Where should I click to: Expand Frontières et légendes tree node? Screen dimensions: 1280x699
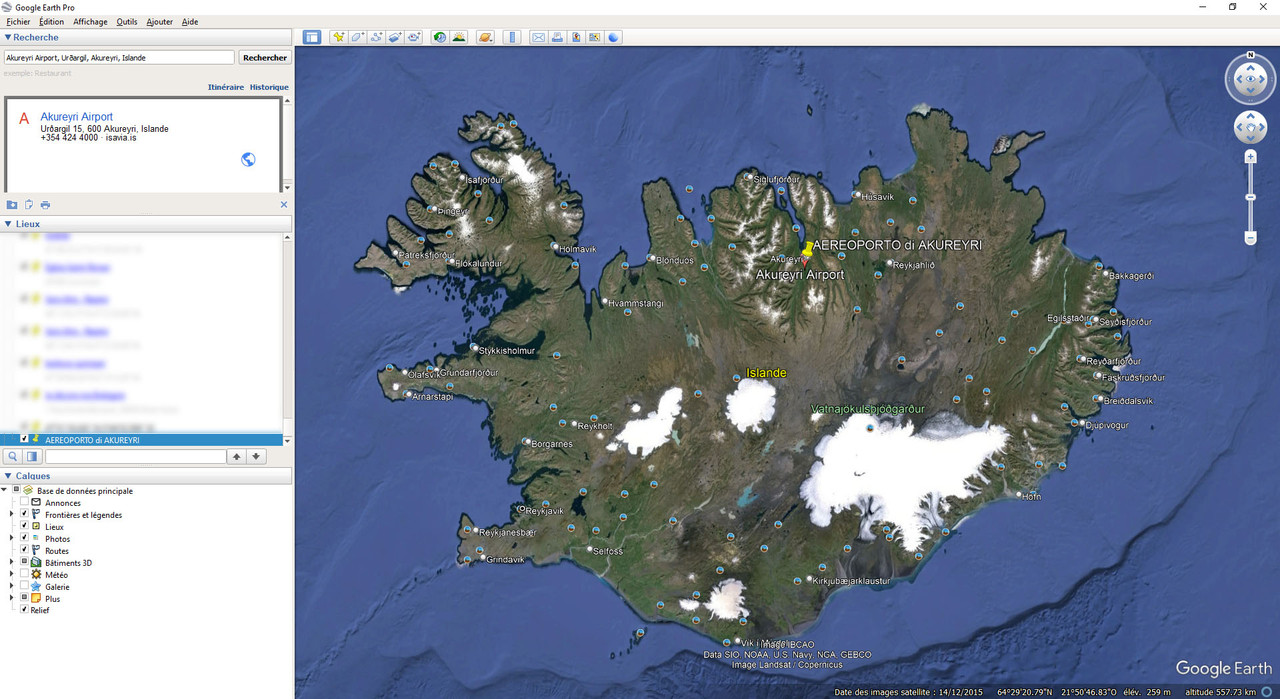click(x=12, y=515)
